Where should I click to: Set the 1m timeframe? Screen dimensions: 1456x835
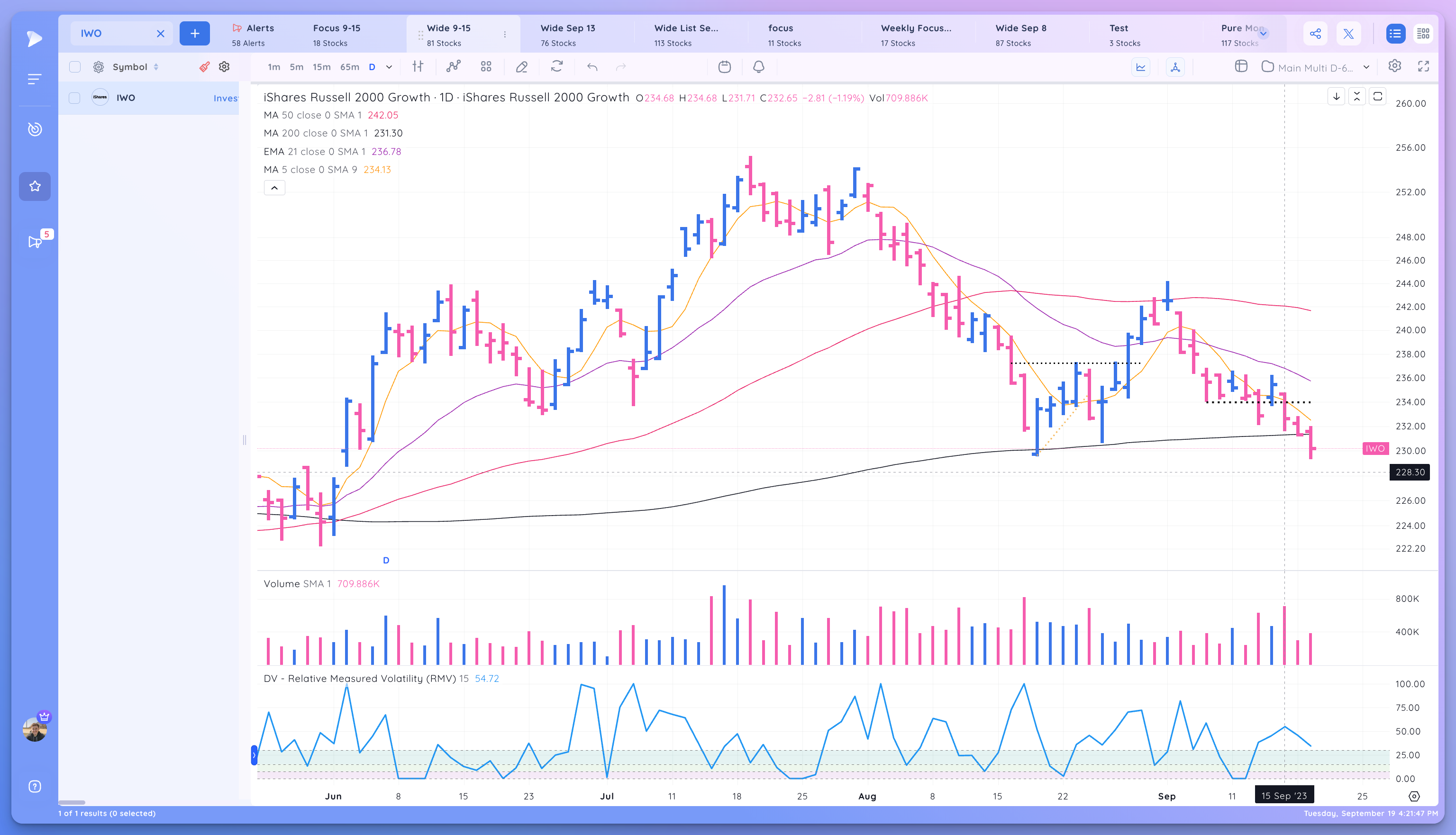pos(274,67)
